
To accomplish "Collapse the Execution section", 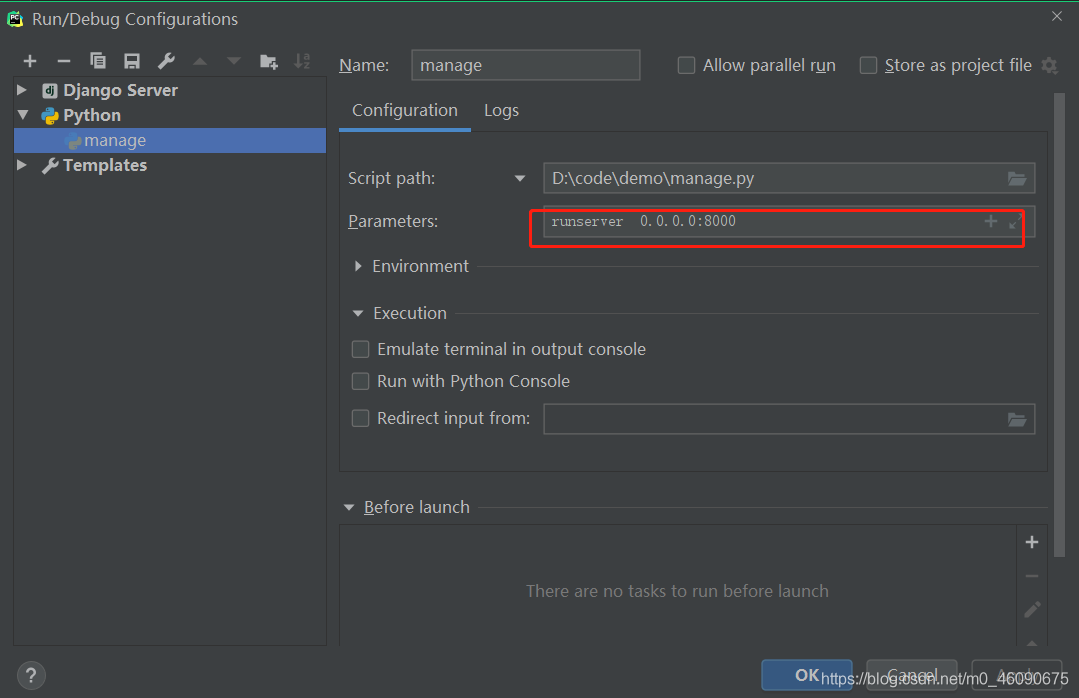I will [358, 313].
